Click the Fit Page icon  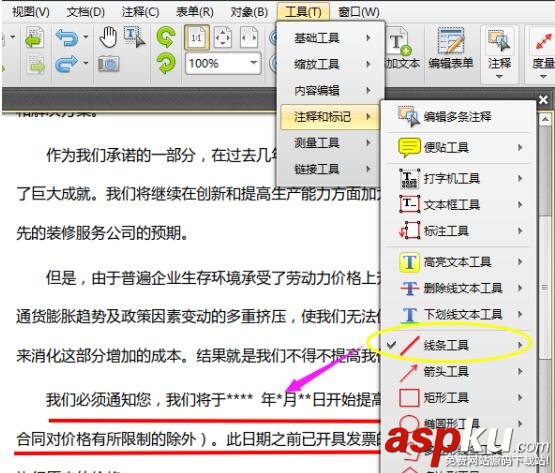223,37
